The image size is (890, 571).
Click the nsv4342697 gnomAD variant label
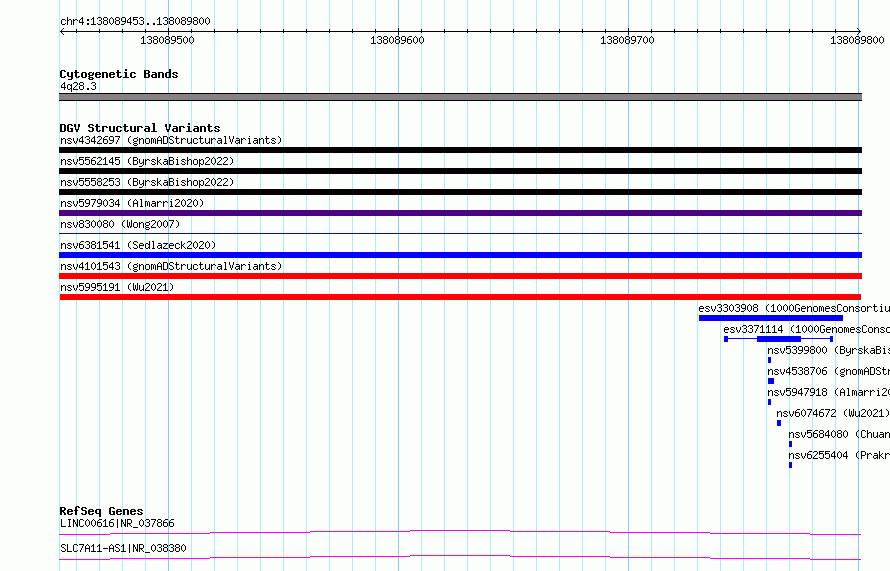[x=171, y=140]
